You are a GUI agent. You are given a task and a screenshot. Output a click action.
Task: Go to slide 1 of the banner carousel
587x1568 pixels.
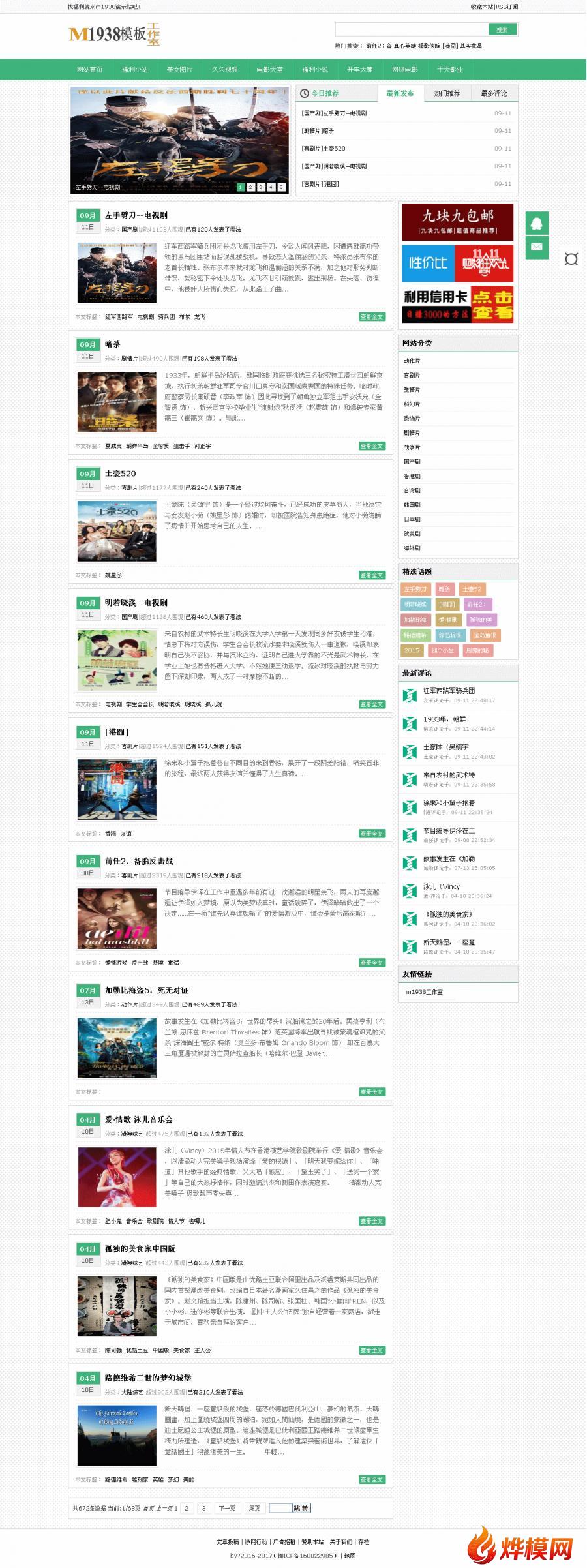240,187
